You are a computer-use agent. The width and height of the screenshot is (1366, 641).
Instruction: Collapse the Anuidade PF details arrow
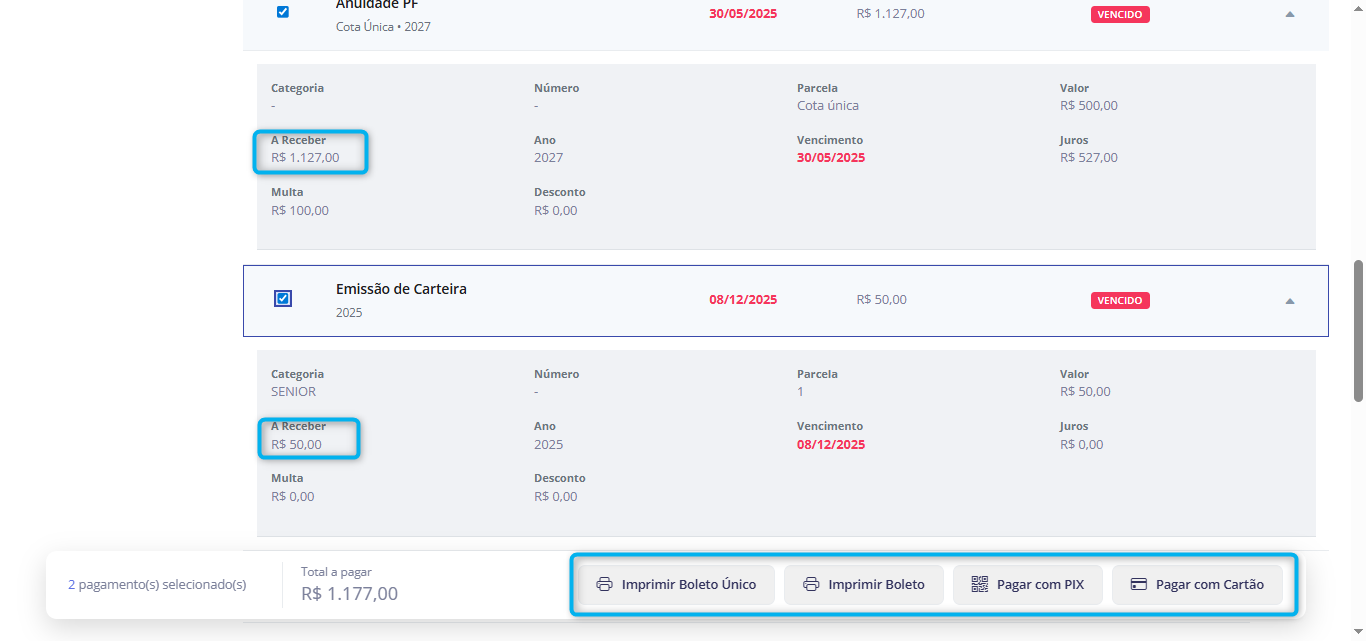pos(1290,14)
